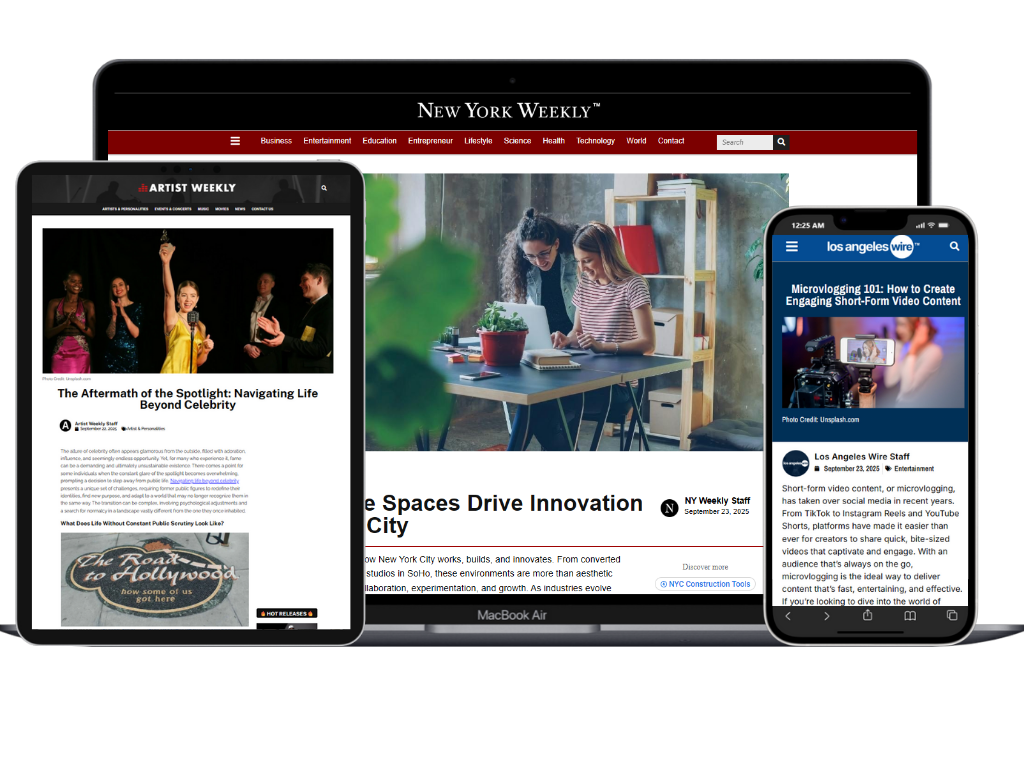Click the New York Weekly search magnifier button
The height and width of the screenshot is (768, 1024).
click(781, 142)
